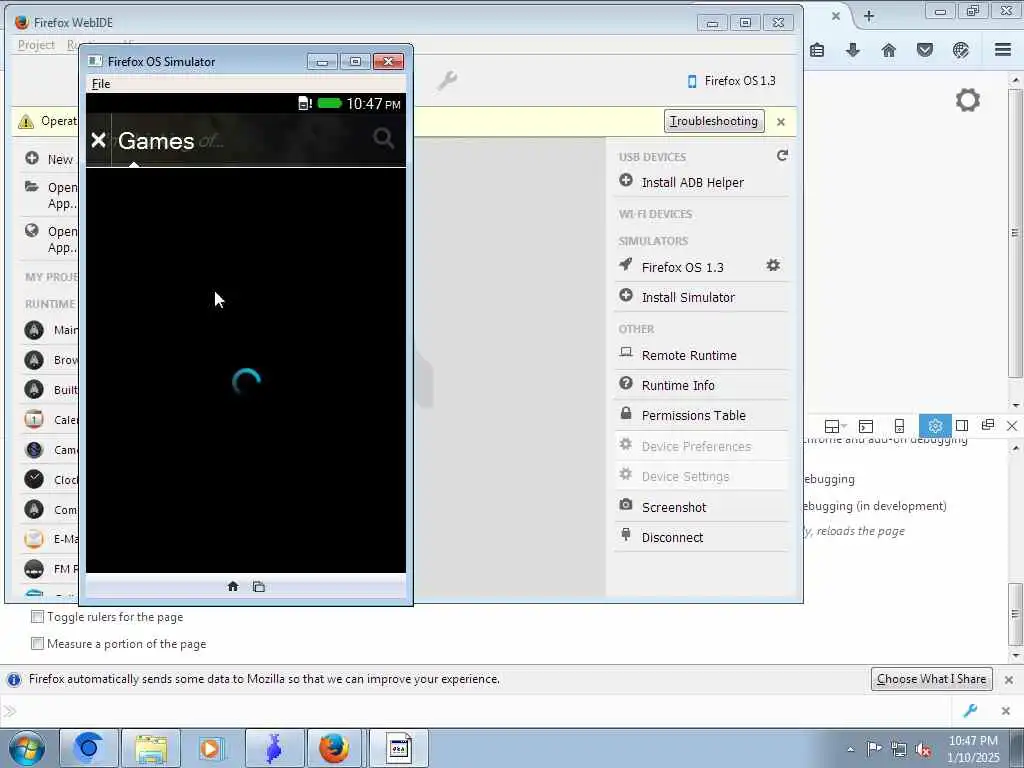Close the current Firefox browser tab
This screenshot has height=768, width=1024.
pos(835,16)
